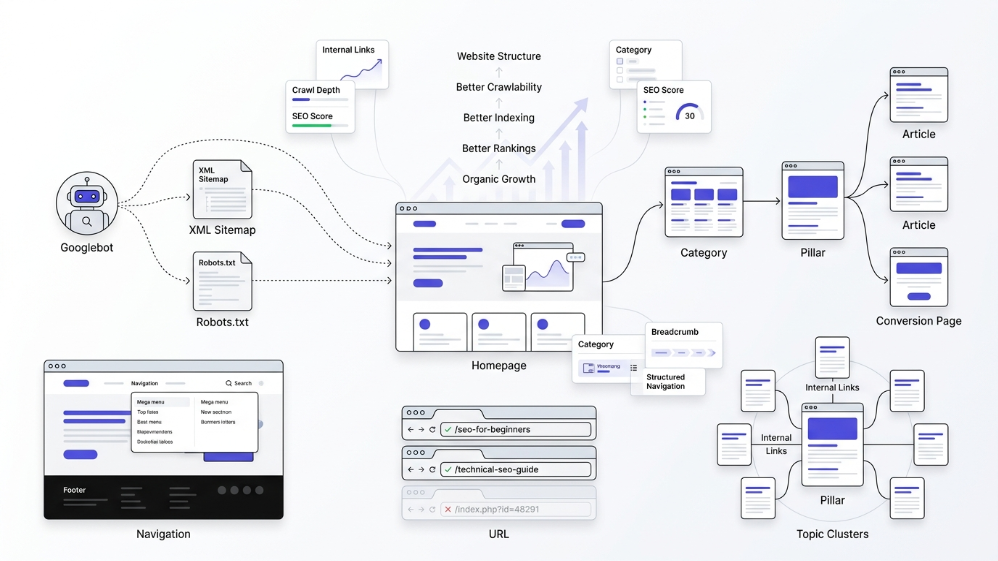The width and height of the screenshot is (998, 561).
Task: Click the Search magnifier in Navigation mockup
Action: (228, 383)
